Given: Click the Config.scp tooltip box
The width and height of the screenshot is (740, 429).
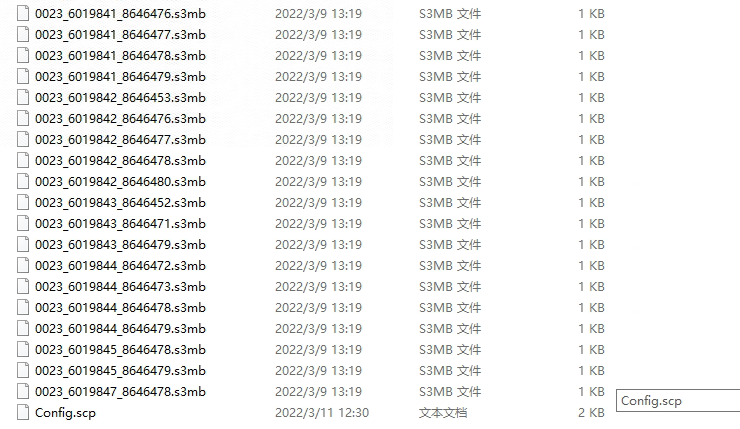Looking at the screenshot, I should pyautogui.click(x=678, y=401).
